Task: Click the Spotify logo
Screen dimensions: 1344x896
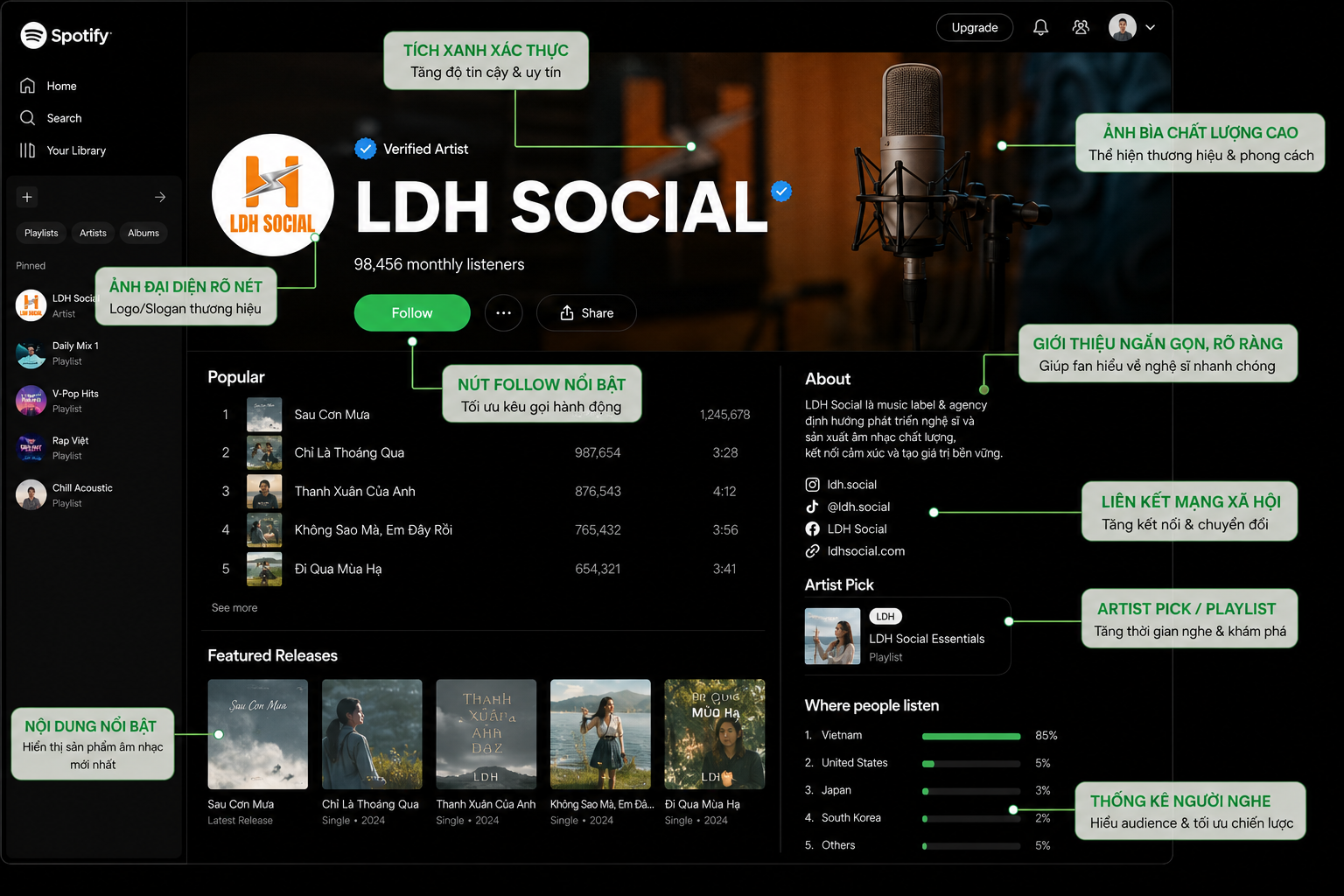Action: point(66,35)
